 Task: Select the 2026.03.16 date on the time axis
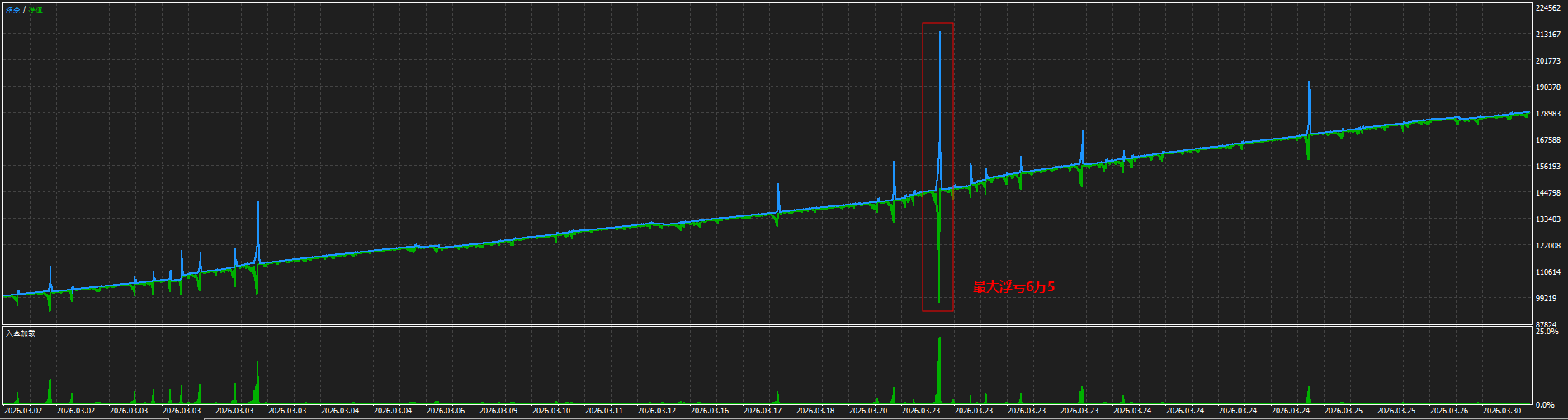[709, 410]
